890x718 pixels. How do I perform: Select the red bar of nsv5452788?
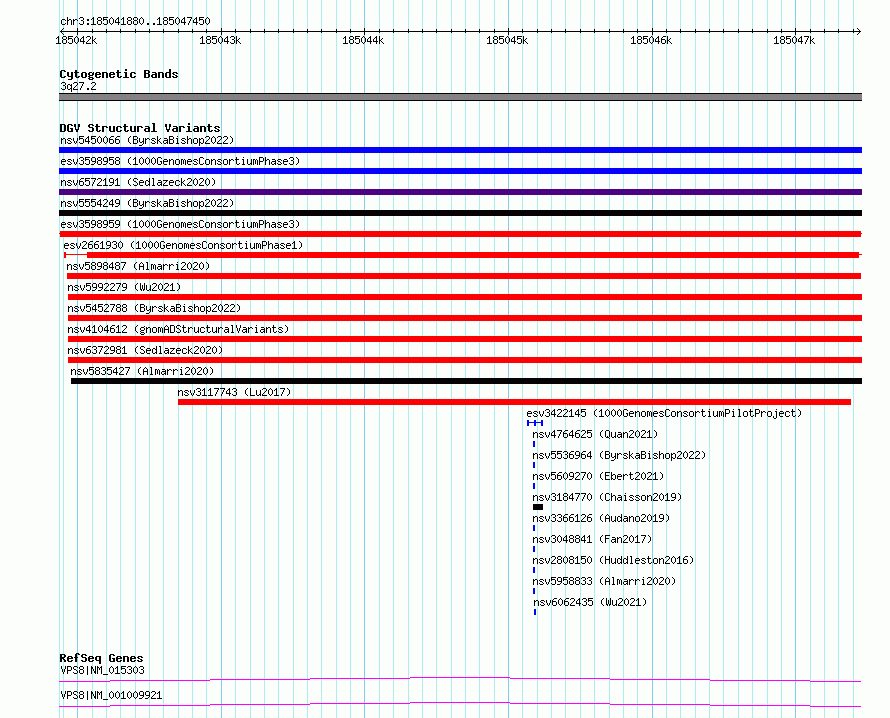pos(465,318)
